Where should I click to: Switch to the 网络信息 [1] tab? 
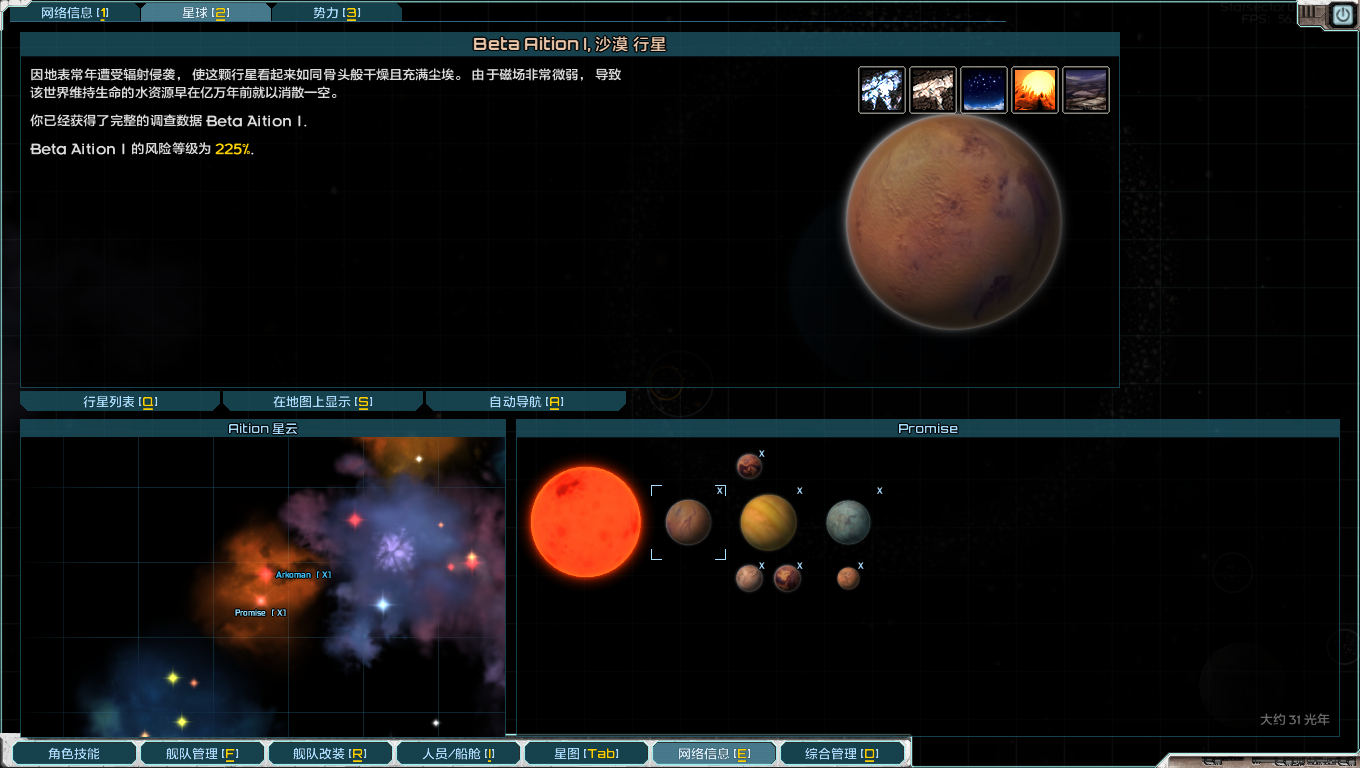[x=75, y=13]
